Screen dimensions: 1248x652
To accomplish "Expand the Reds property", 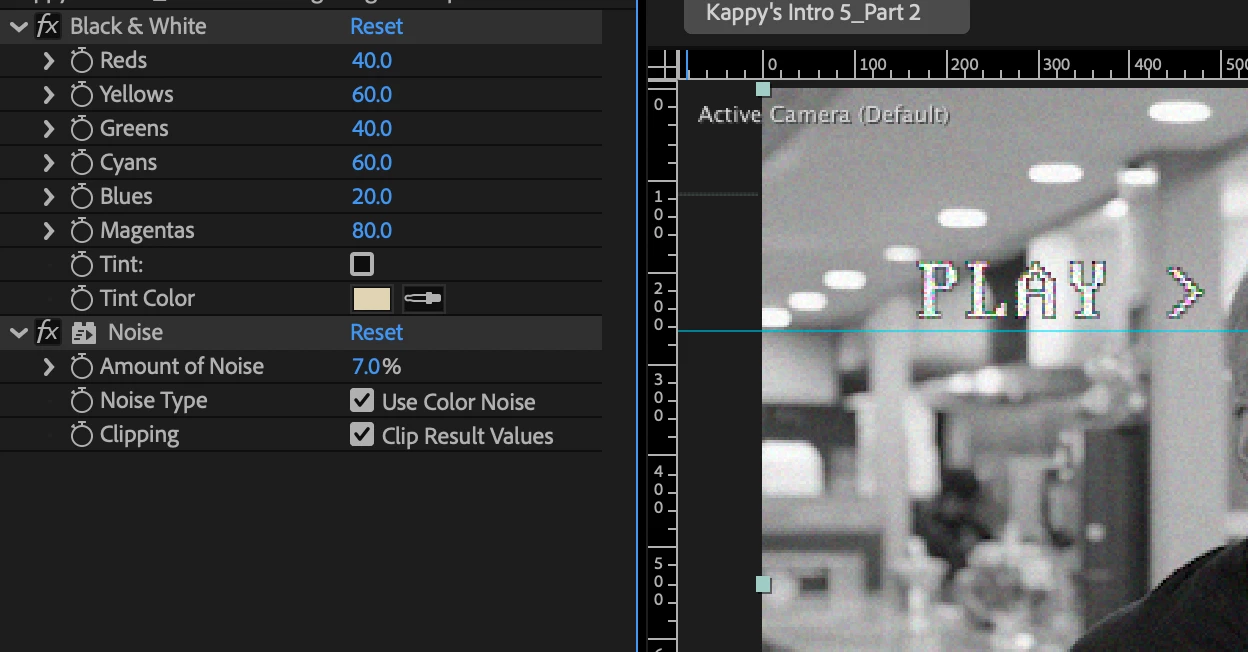I will click(x=48, y=61).
